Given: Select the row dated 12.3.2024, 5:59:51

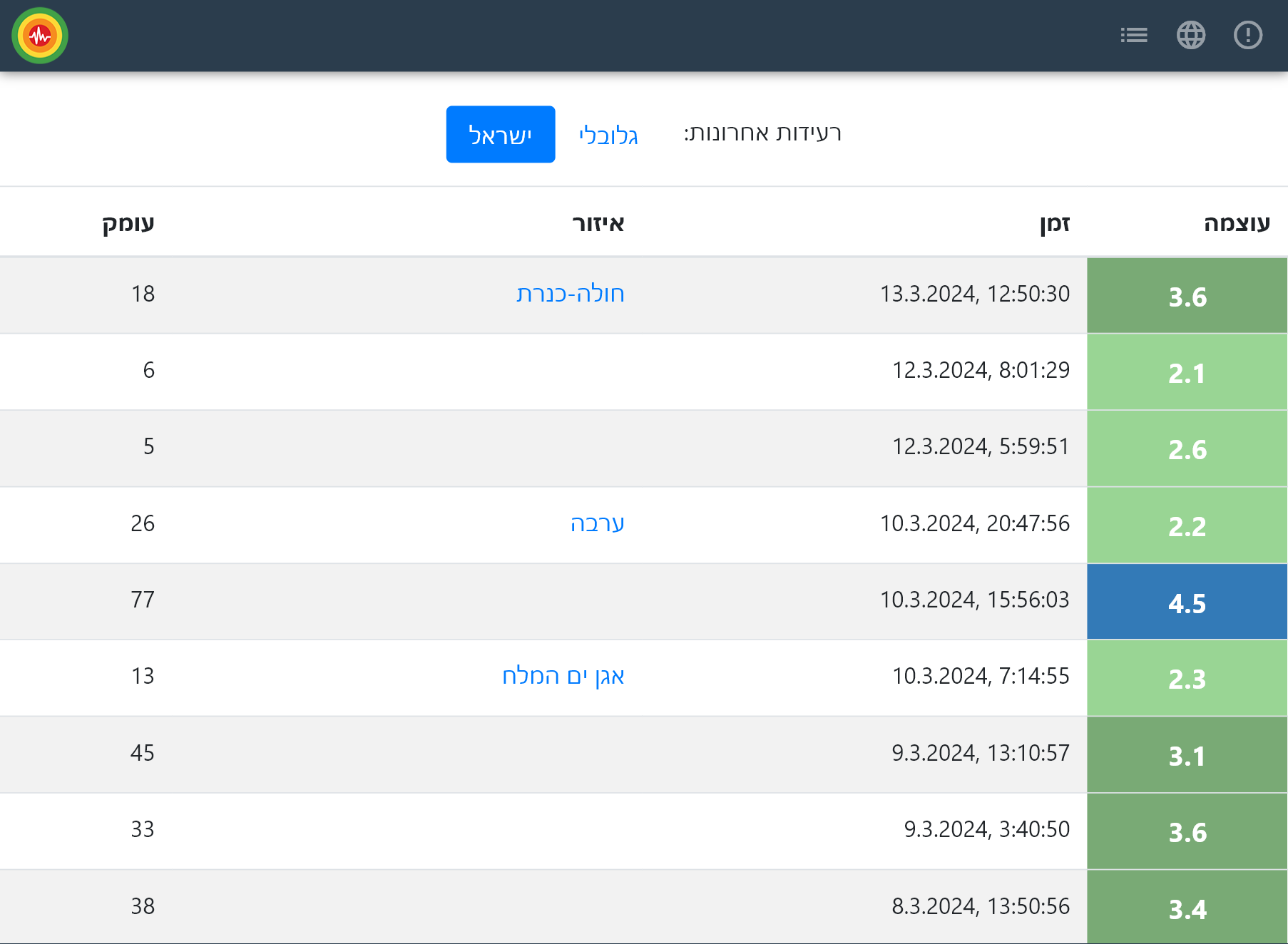Looking at the screenshot, I should click(x=980, y=447).
